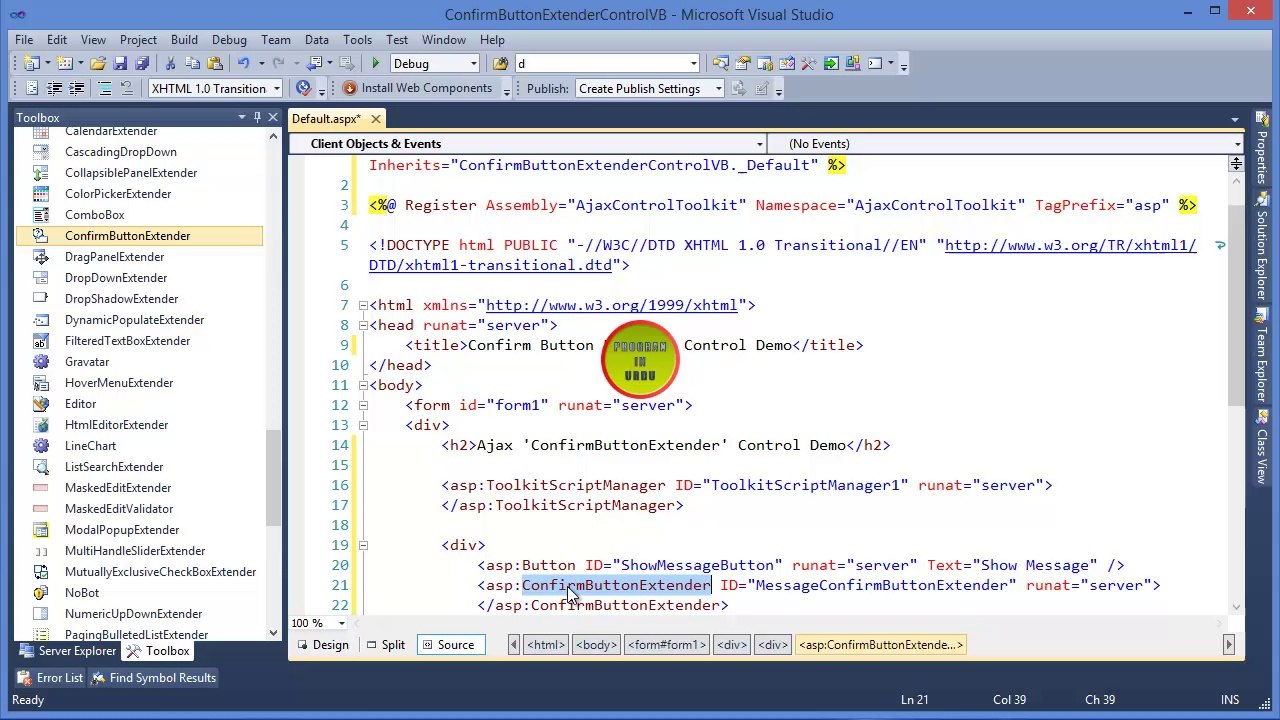Select the <form#form1> tag navigator breadcrumb
Viewport: 1280px width, 720px height.
(x=667, y=645)
